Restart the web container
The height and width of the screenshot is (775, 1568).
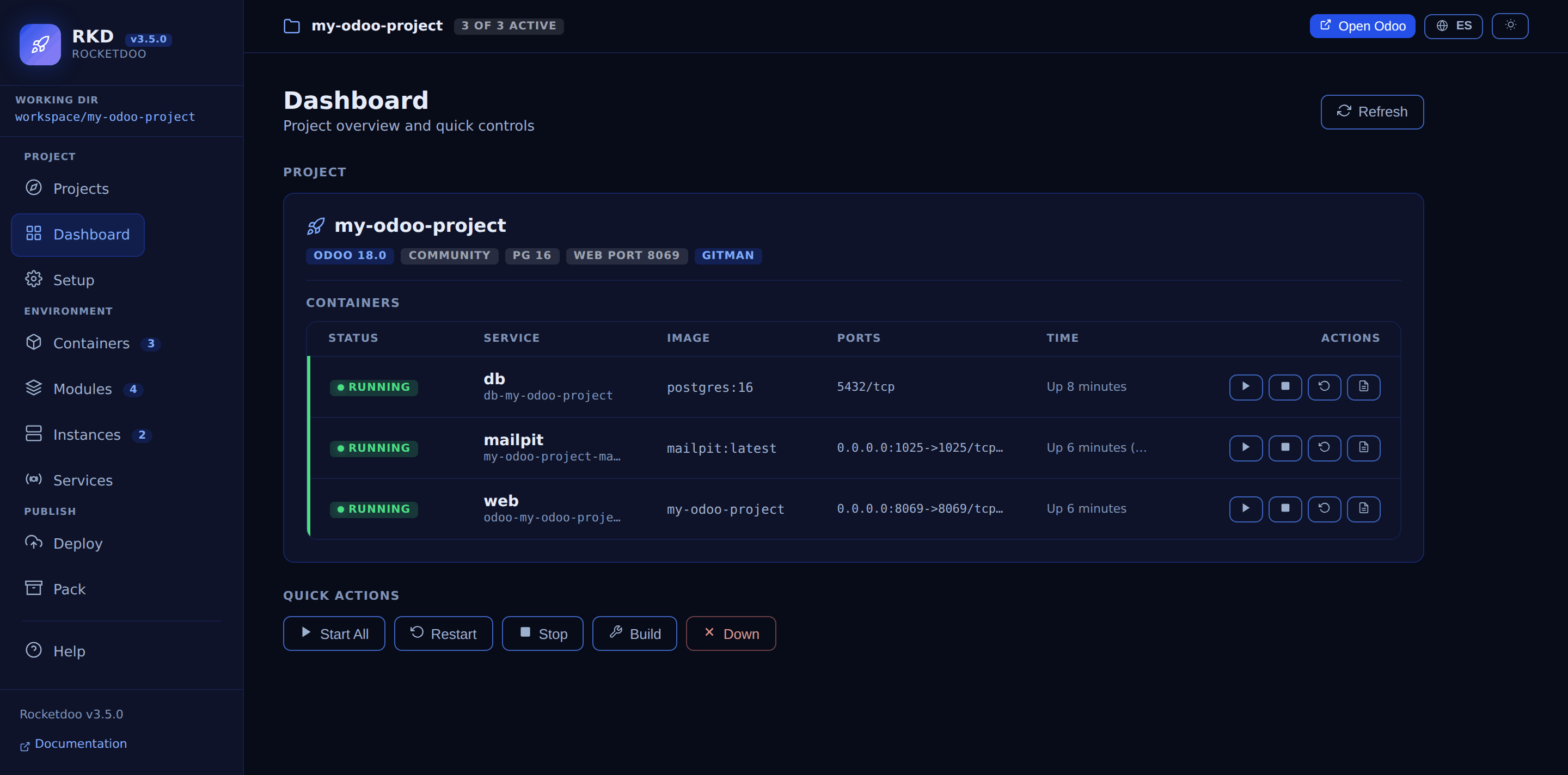pyautogui.click(x=1324, y=508)
